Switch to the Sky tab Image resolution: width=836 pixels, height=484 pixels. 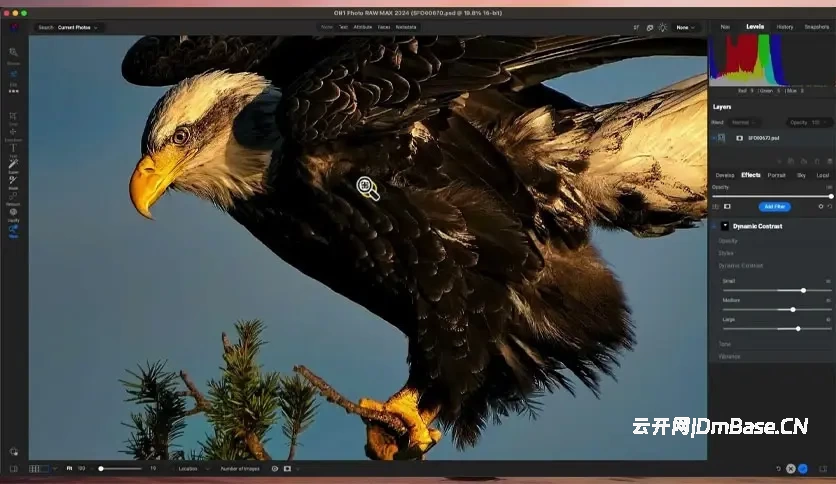(801, 175)
